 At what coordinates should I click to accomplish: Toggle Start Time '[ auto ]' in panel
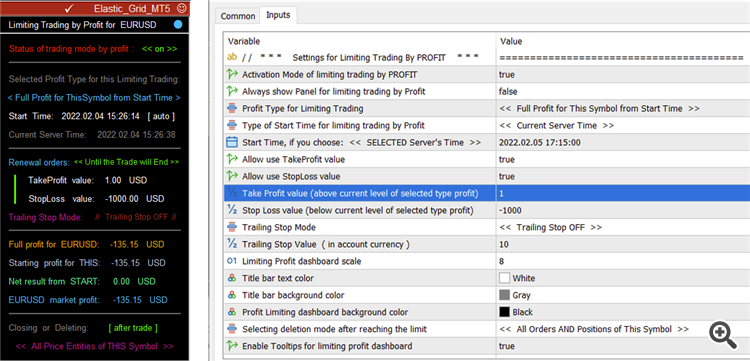161,116
